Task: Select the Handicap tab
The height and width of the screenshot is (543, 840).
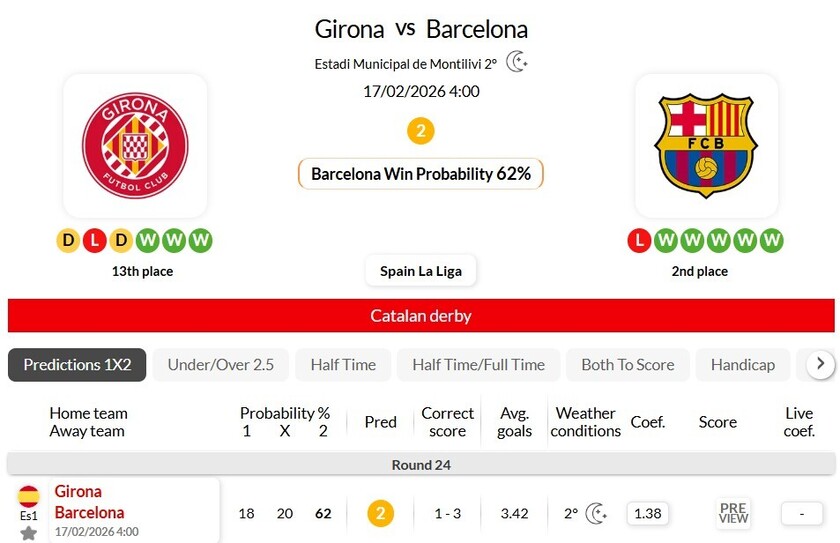Action: coord(743,365)
